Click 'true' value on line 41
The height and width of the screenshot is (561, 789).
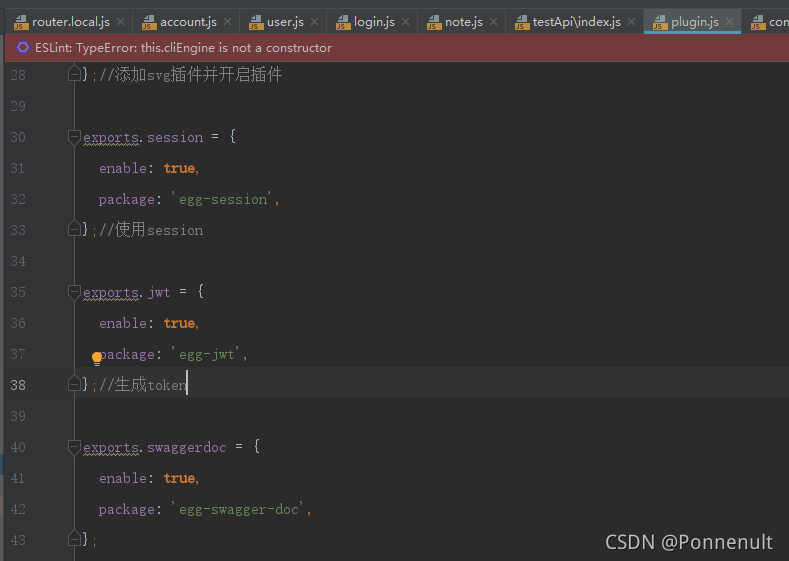coord(180,478)
